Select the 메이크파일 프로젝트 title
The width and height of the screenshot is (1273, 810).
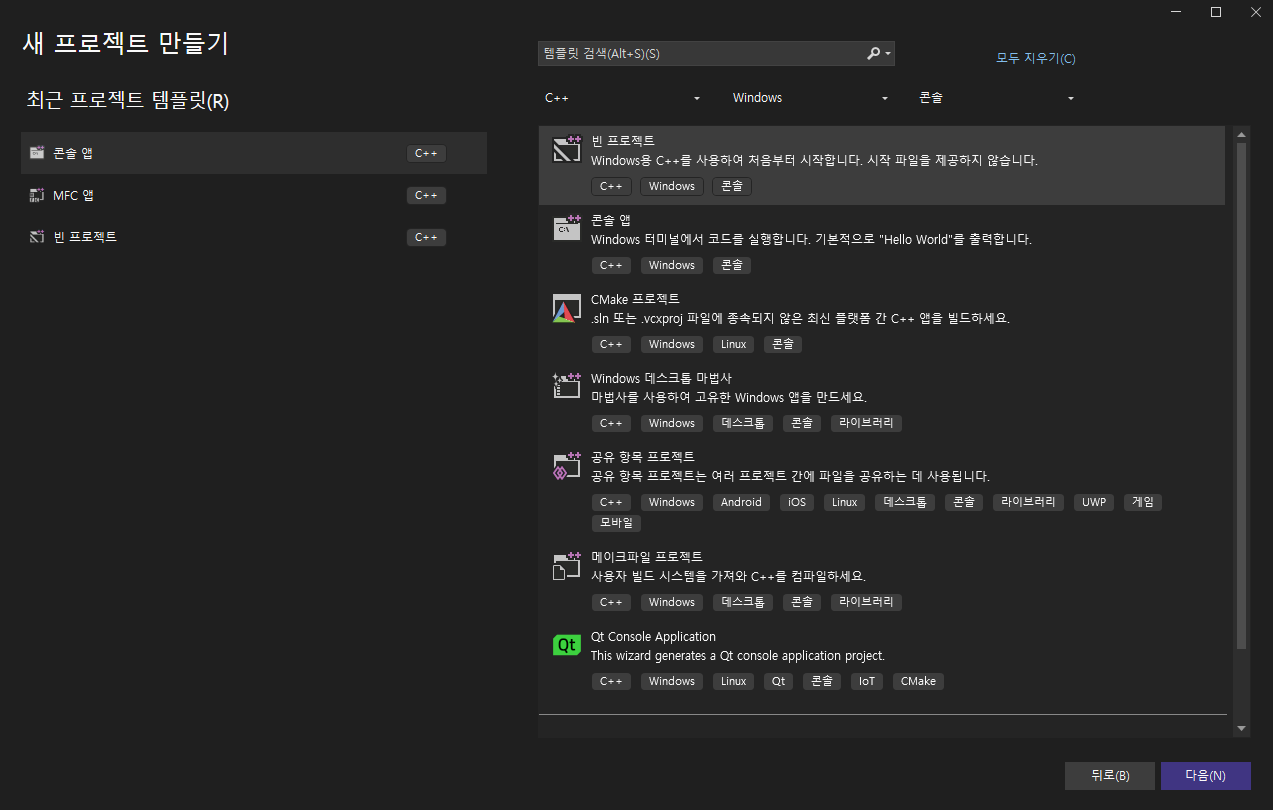click(647, 557)
